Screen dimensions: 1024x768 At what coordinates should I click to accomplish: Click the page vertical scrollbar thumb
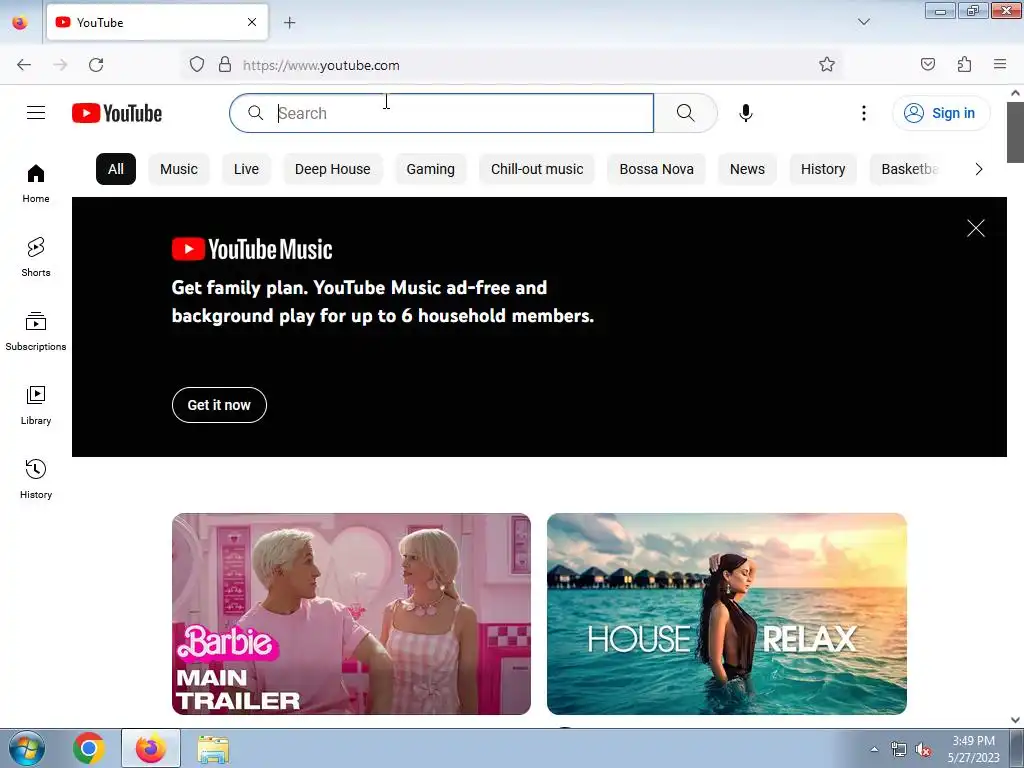click(x=1015, y=132)
